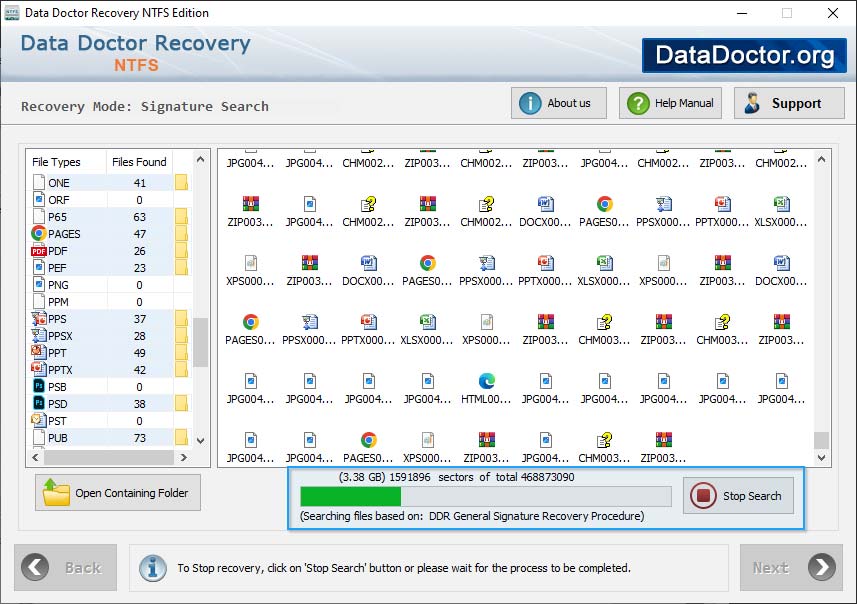The height and width of the screenshot is (604, 857).
Task: Select the count 47 in PAGES row
Action: coord(140,234)
